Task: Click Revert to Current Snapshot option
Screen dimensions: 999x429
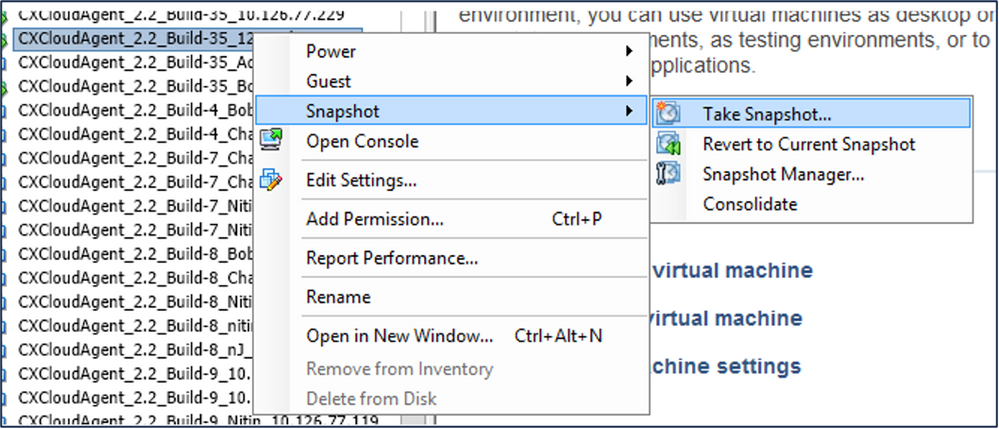Action: click(x=809, y=144)
